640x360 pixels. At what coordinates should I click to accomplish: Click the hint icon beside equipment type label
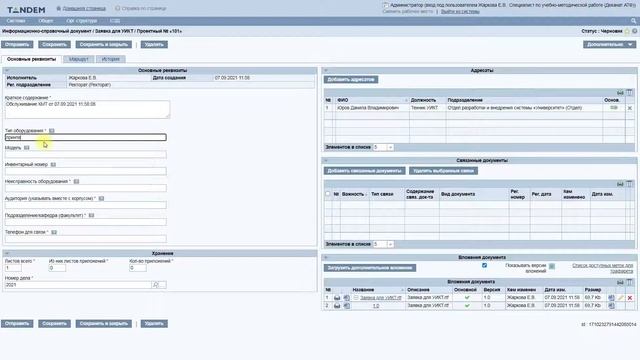(x=52, y=131)
